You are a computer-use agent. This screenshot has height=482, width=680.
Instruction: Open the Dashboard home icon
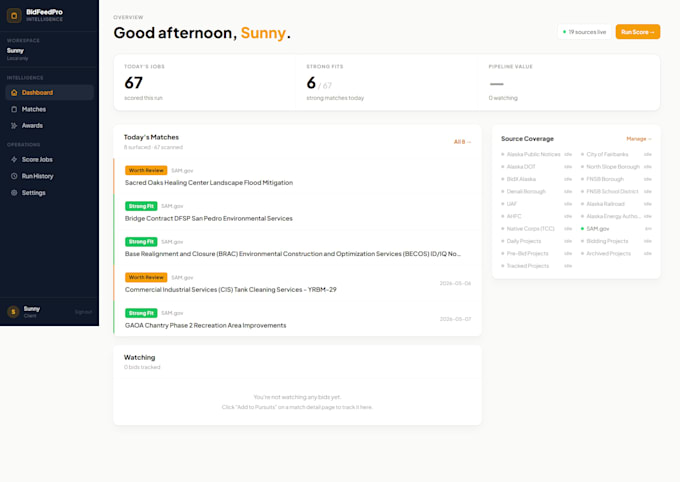pos(14,92)
